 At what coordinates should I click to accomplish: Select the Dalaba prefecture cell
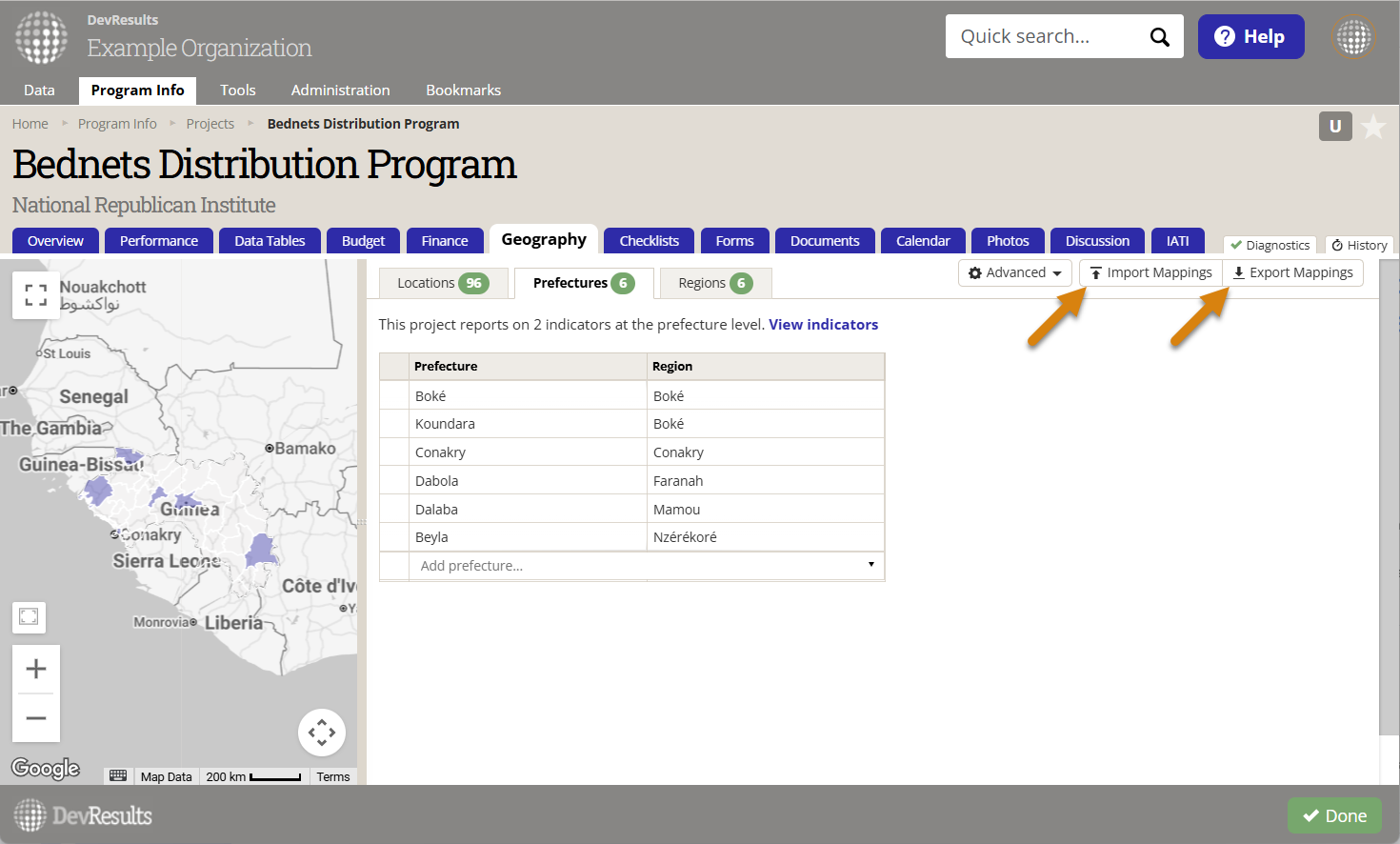[529, 510]
